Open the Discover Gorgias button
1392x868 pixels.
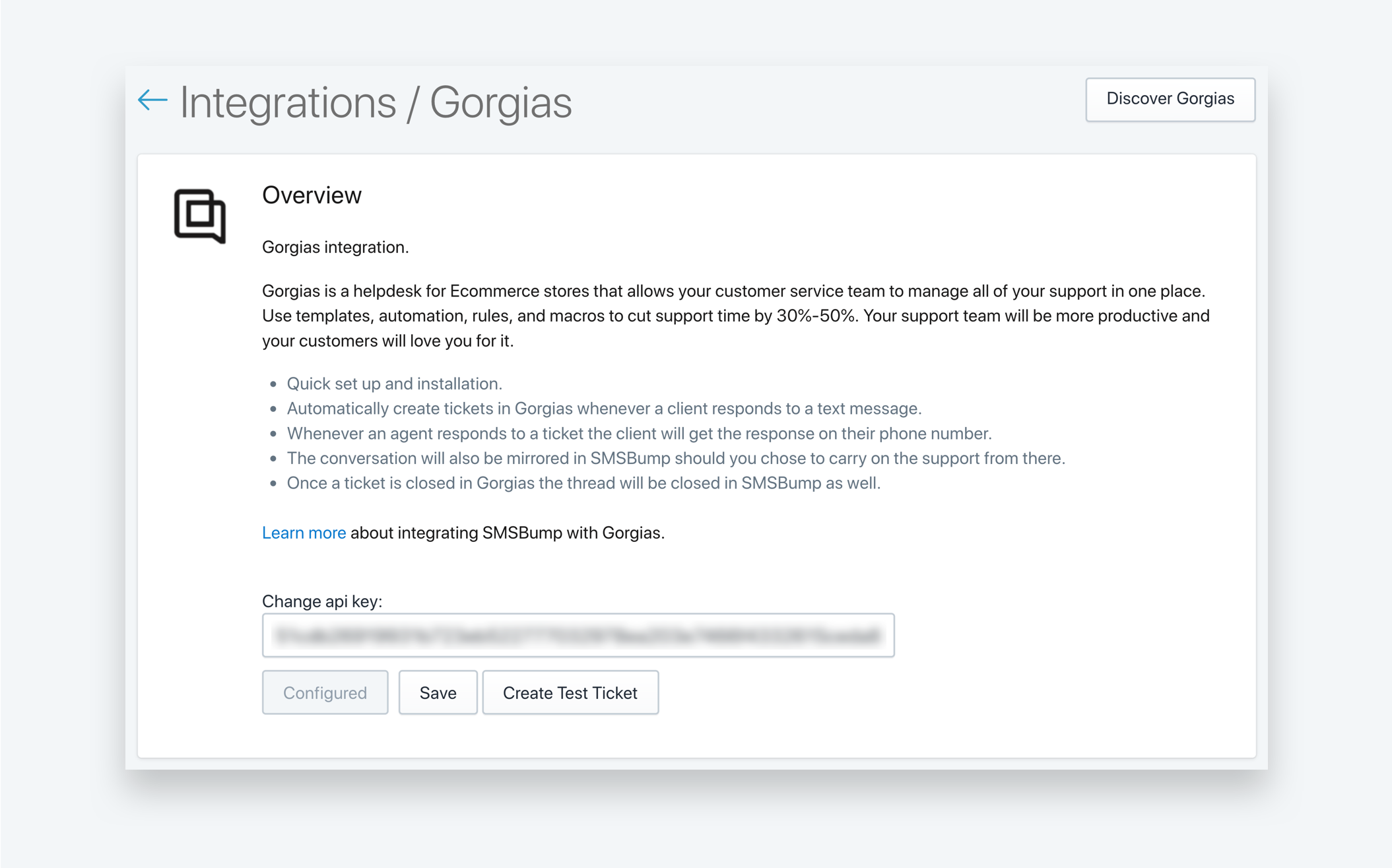coord(1170,99)
